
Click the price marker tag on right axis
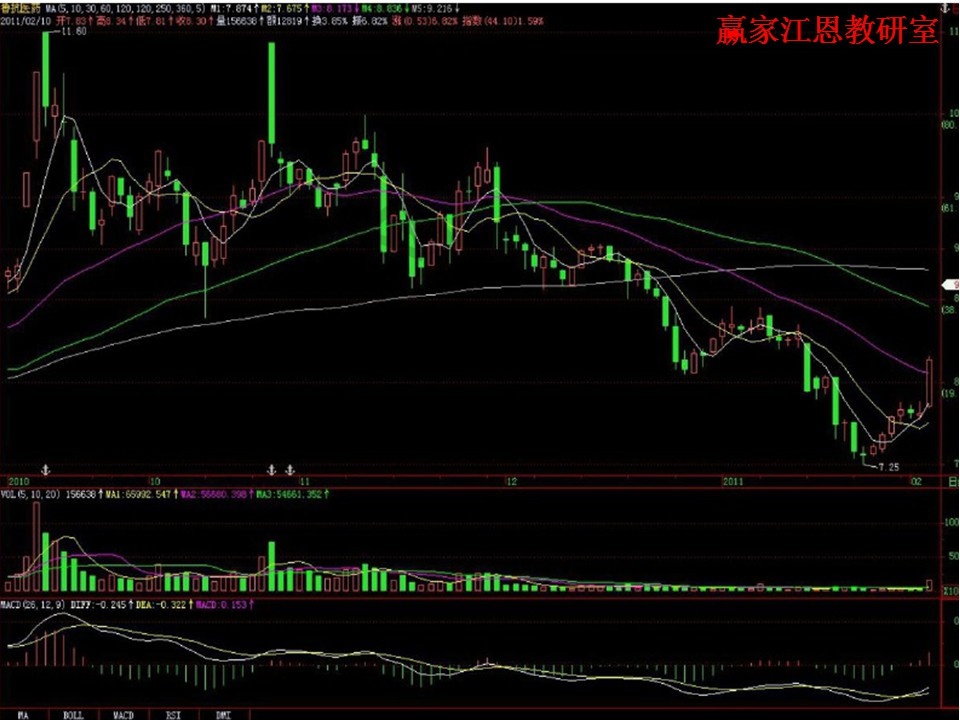pos(950,285)
